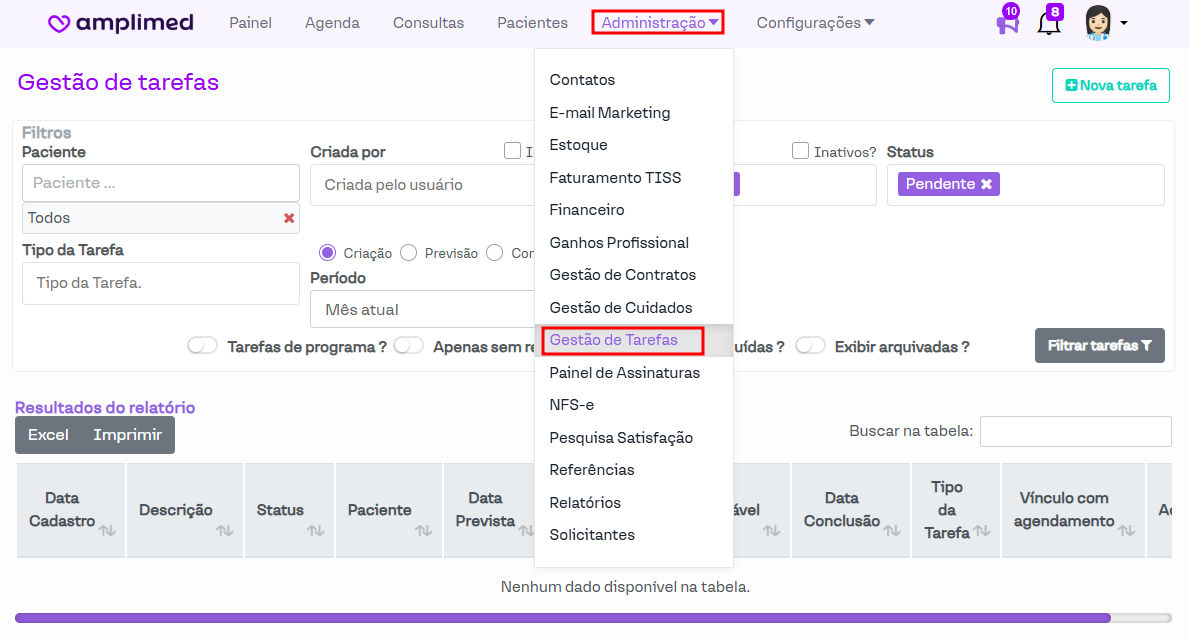Click the Amplimed heart logo

[59, 23]
